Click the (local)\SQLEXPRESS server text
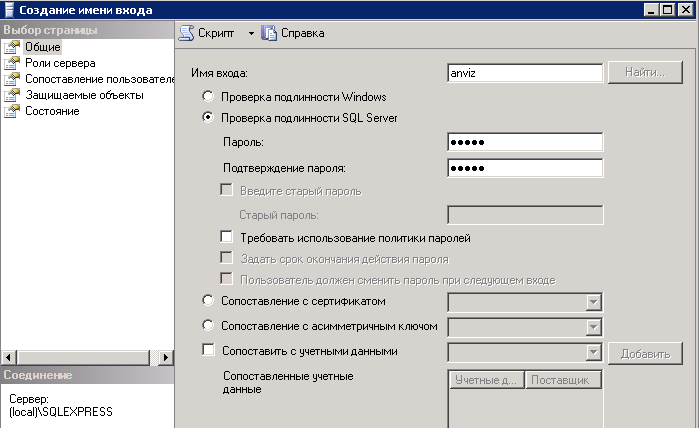The width and height of the screenshot is (699, 428). tap(61, 412)
